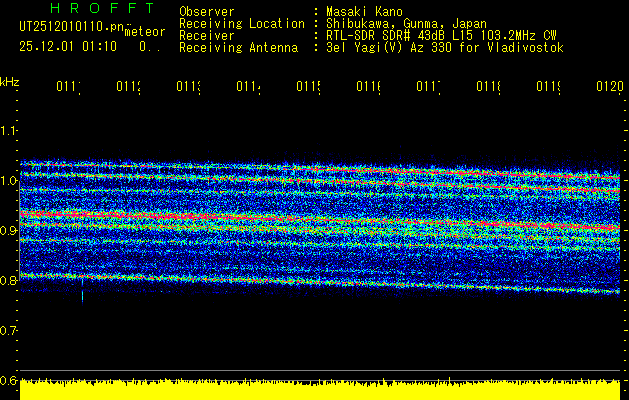Click the 0115 time marker
Viewport: 629px width, 400px height.
pyautogui.click(x=309, y=87)
